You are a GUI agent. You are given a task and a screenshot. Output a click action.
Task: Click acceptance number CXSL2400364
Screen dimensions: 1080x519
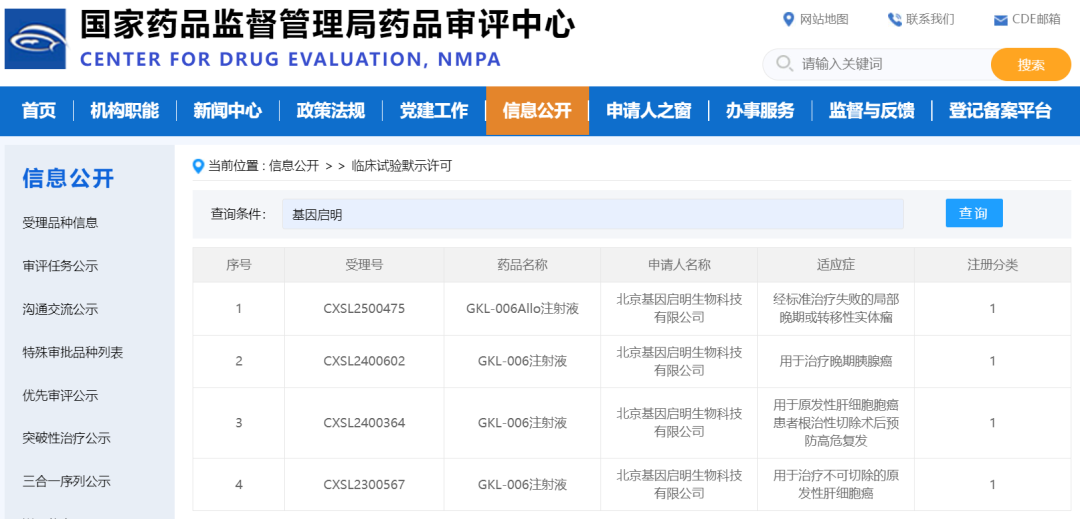point(364,423)
